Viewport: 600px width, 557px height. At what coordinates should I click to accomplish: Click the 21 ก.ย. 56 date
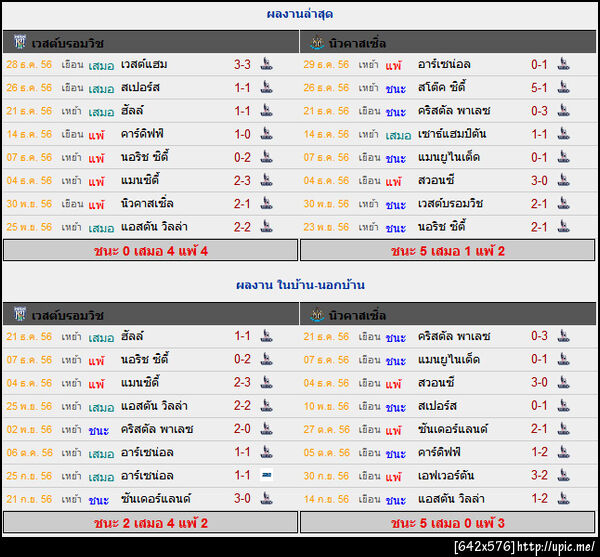pos(29,499)
